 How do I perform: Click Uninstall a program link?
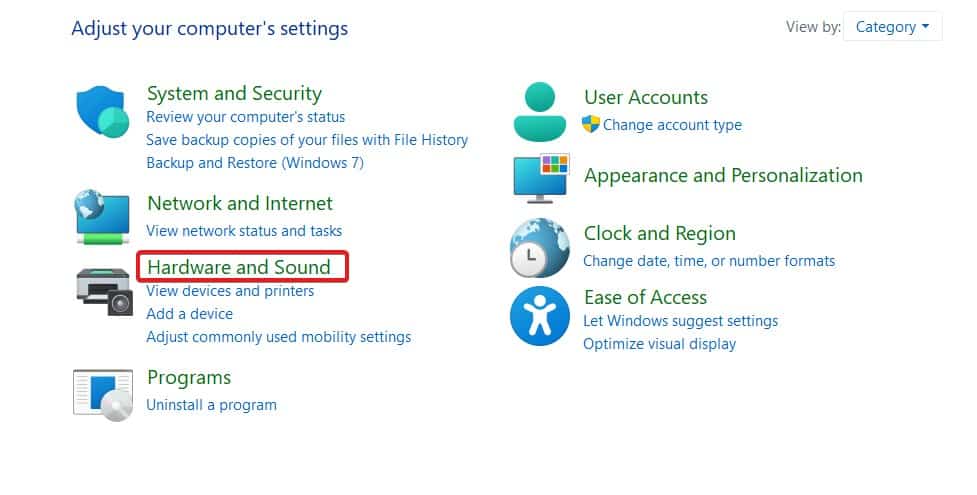(211, 405)
